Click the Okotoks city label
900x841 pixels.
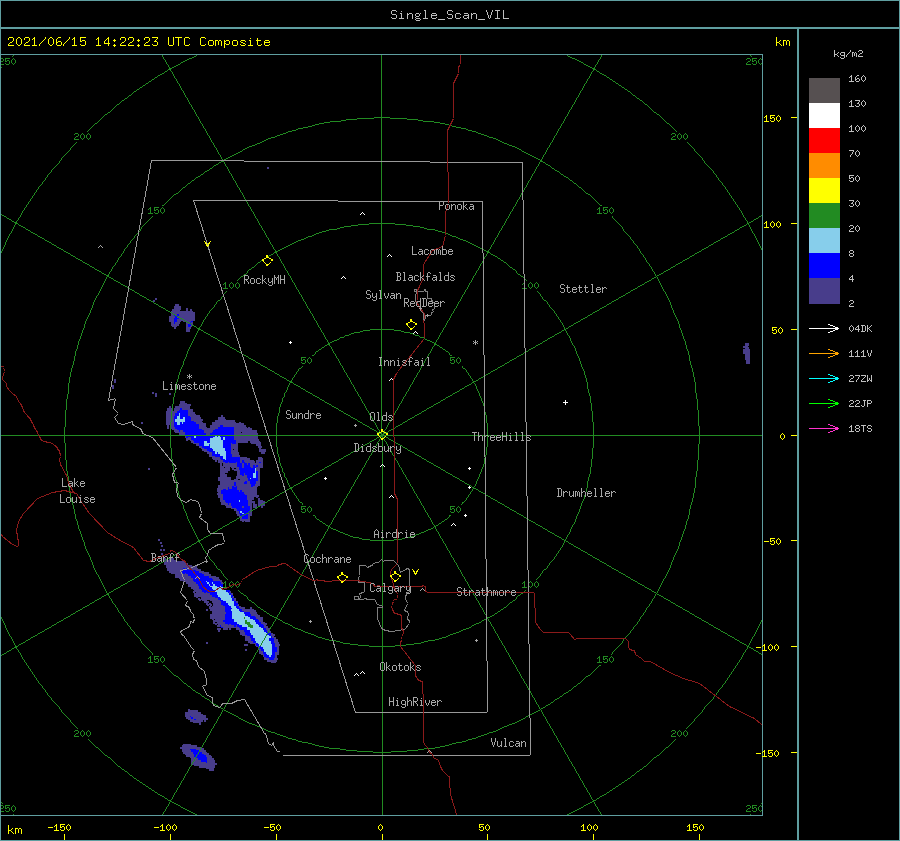(x=400, y=667)
